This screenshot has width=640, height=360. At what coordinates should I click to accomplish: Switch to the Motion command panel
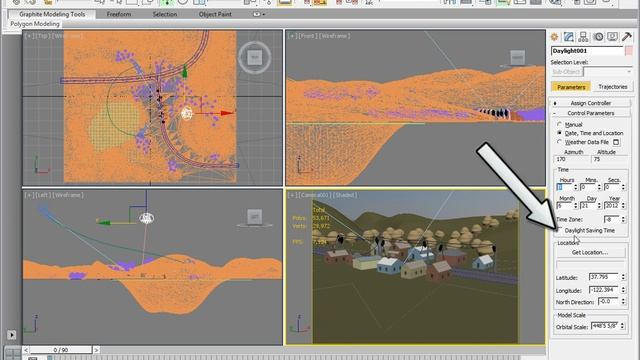598,37
